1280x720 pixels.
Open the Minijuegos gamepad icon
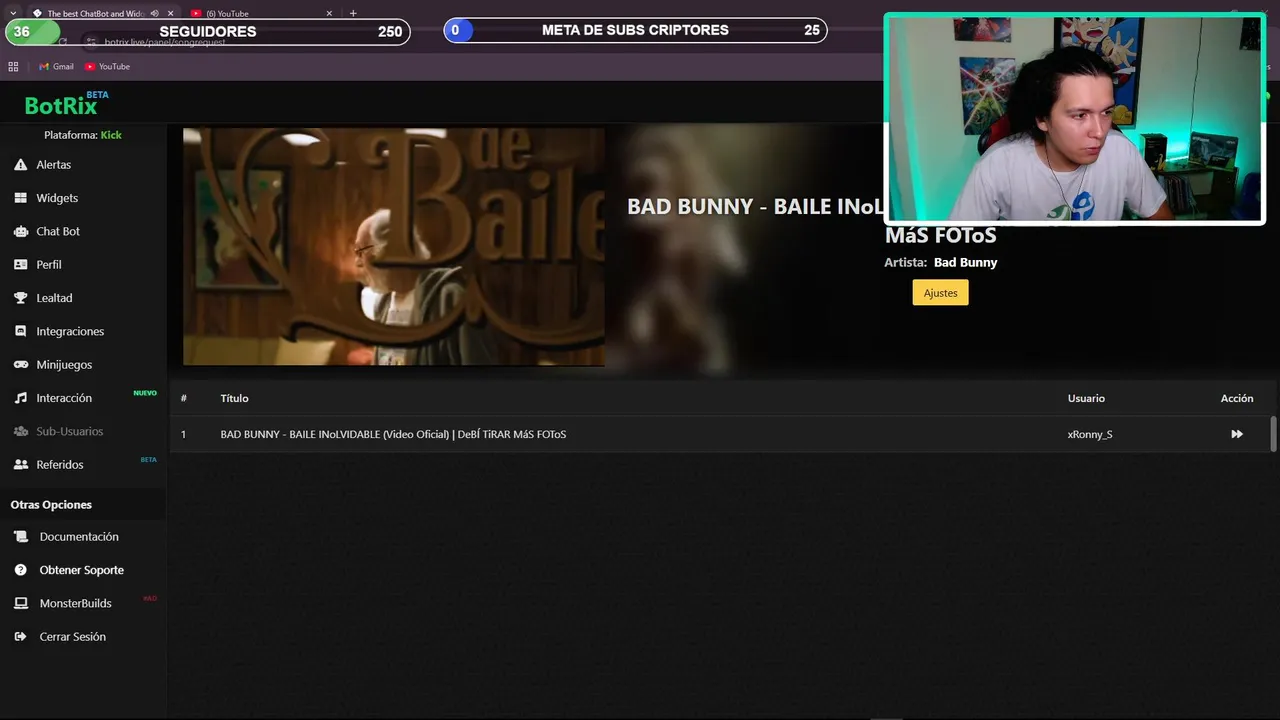20,365
